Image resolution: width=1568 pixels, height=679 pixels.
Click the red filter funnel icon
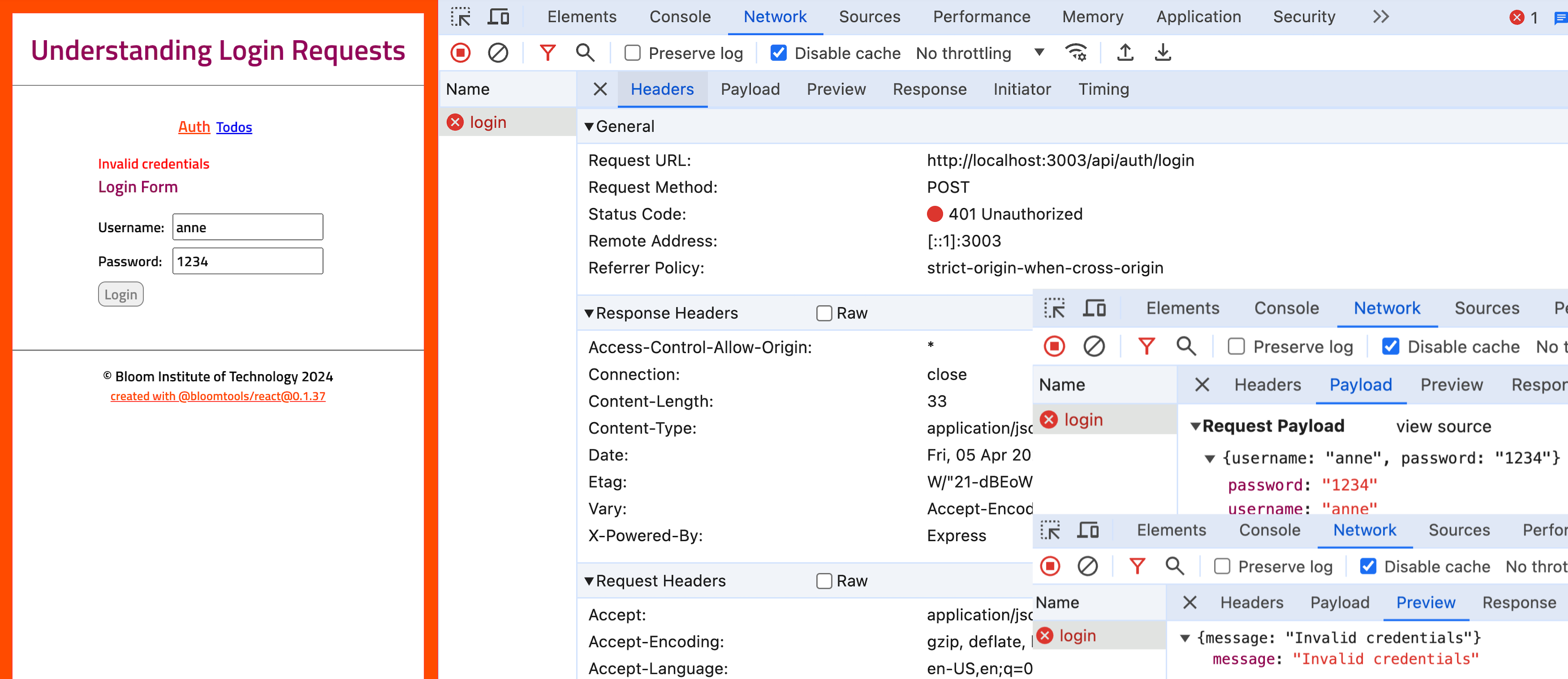tap(547, 53)
